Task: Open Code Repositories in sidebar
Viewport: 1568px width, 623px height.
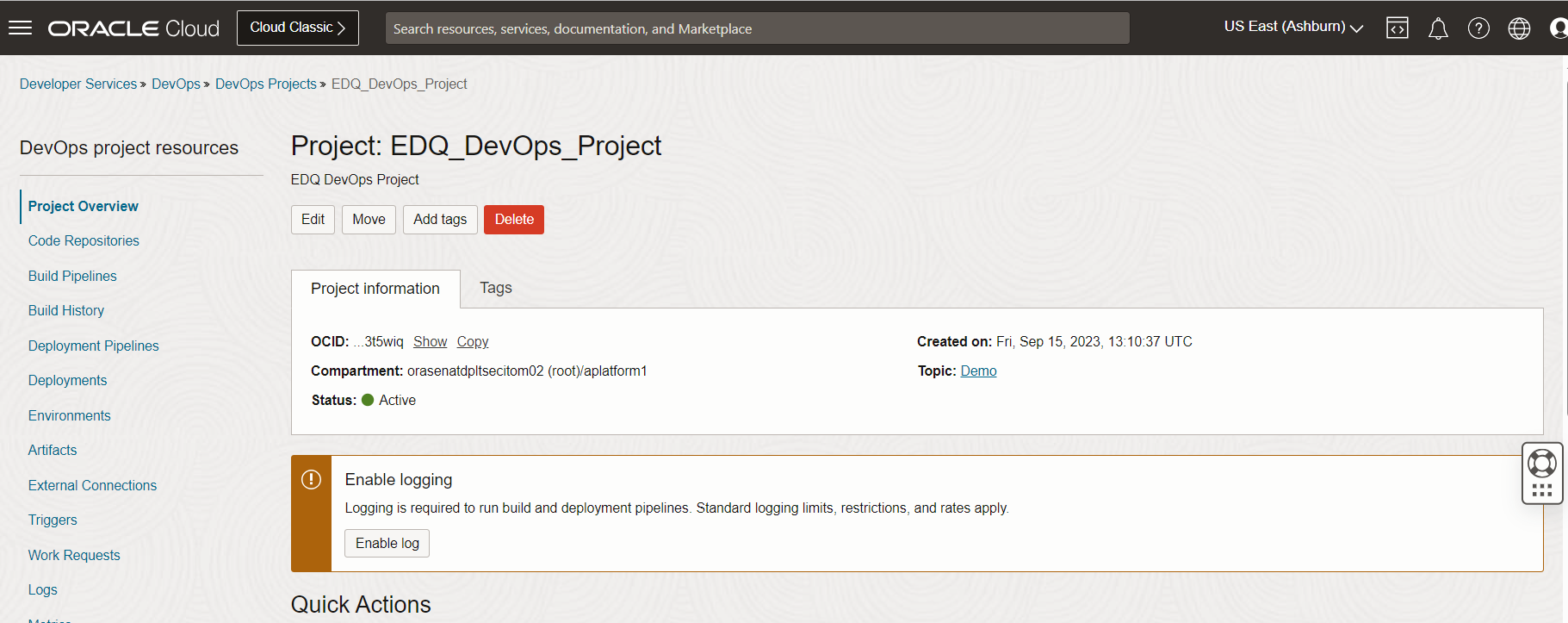Action: pos(84,240)
